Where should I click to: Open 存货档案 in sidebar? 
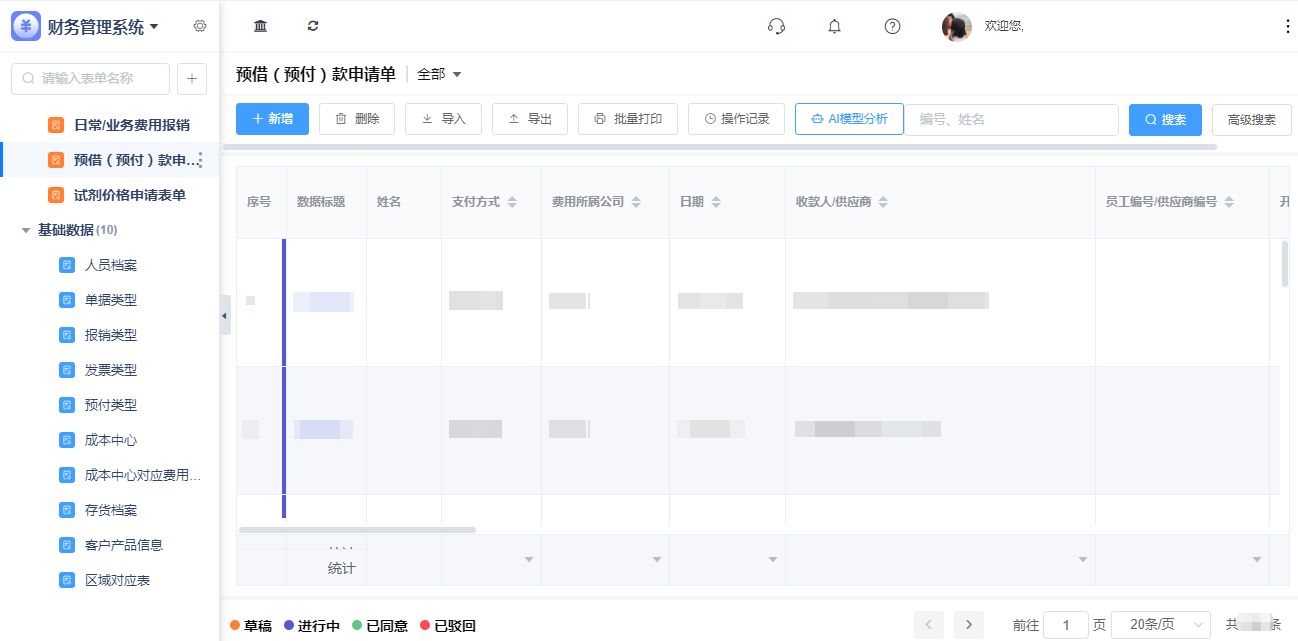(x=110, y=510)
